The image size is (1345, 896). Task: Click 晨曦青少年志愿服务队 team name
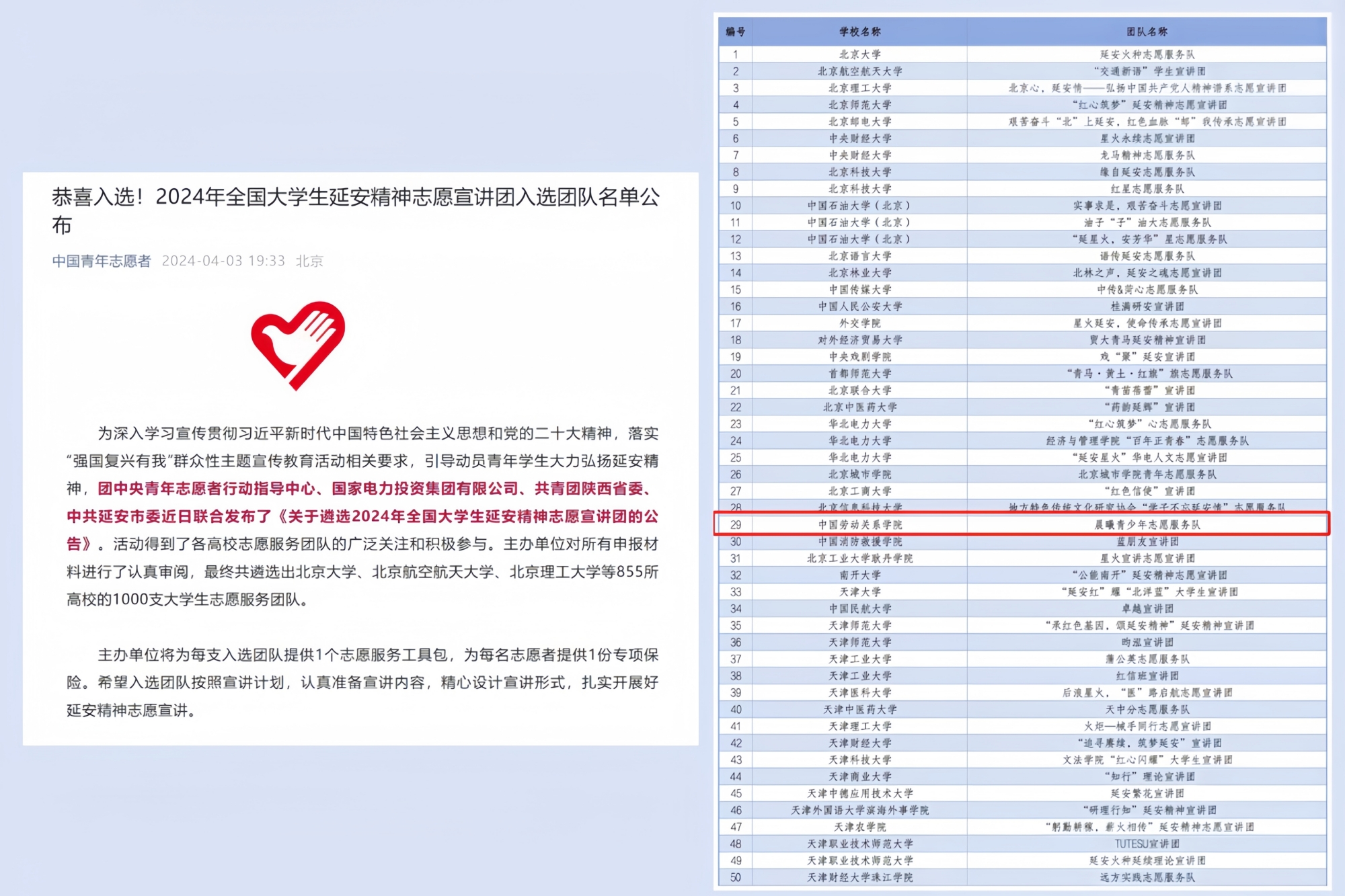(x=1147, y=524)
